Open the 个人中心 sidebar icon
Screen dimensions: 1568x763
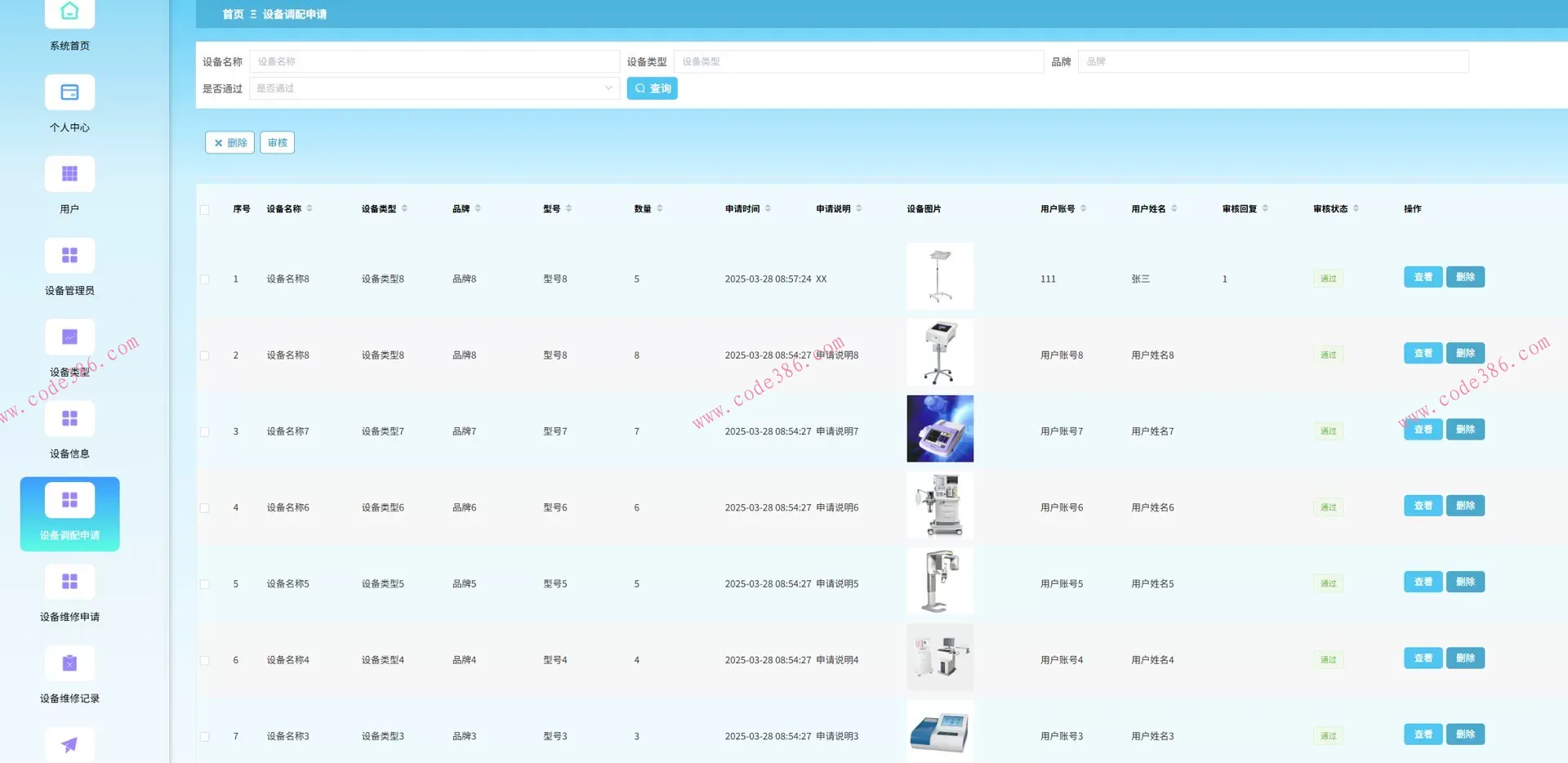click(x=69, y=92)
